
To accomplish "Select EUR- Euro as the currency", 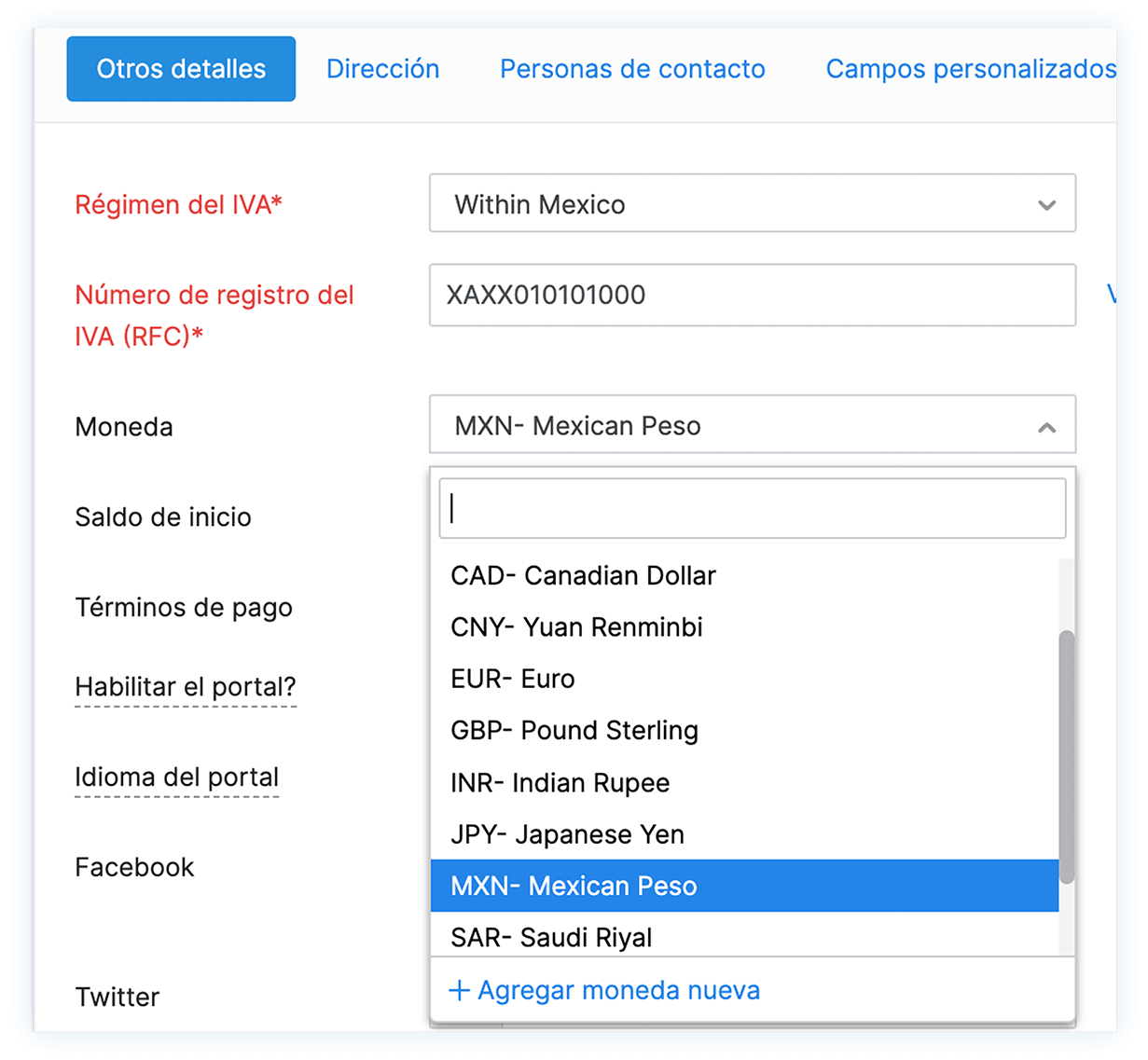I will coord(512,679).
